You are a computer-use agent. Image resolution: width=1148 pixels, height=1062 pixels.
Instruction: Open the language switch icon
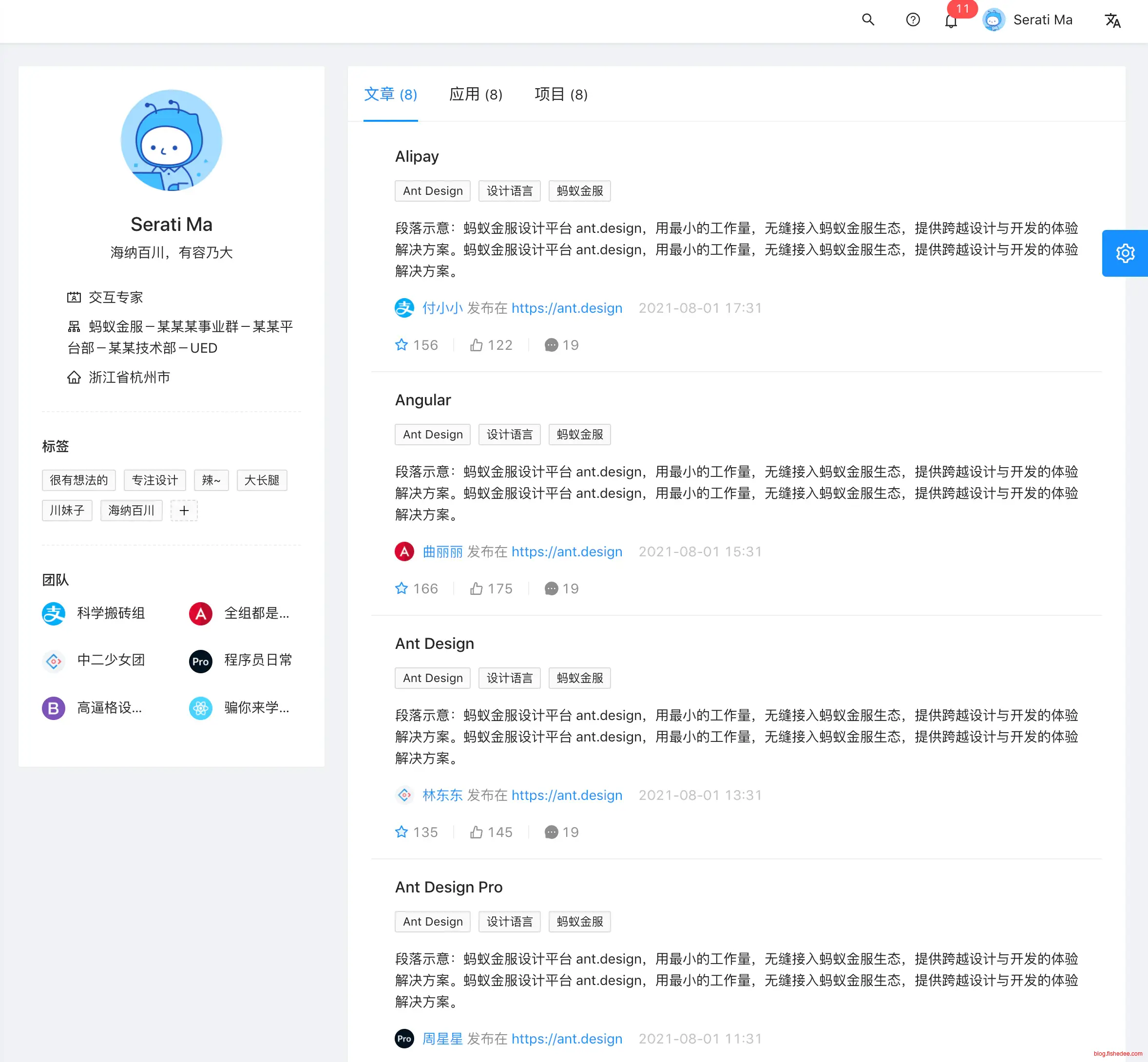point(1112,20)
